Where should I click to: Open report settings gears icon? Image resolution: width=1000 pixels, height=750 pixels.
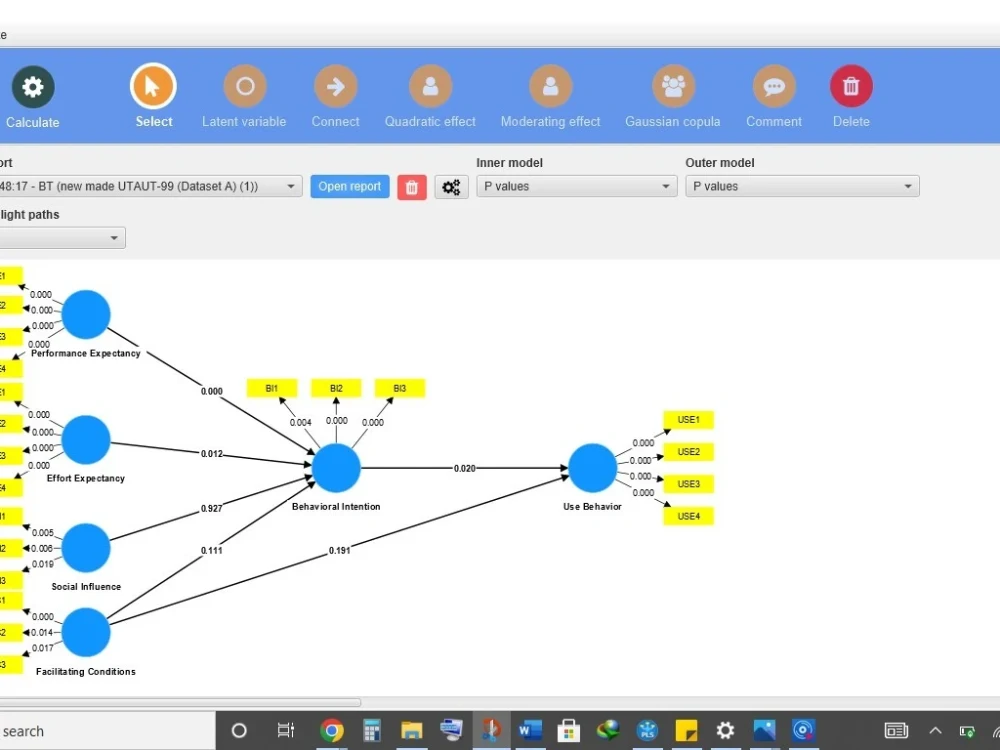(452, 187)
